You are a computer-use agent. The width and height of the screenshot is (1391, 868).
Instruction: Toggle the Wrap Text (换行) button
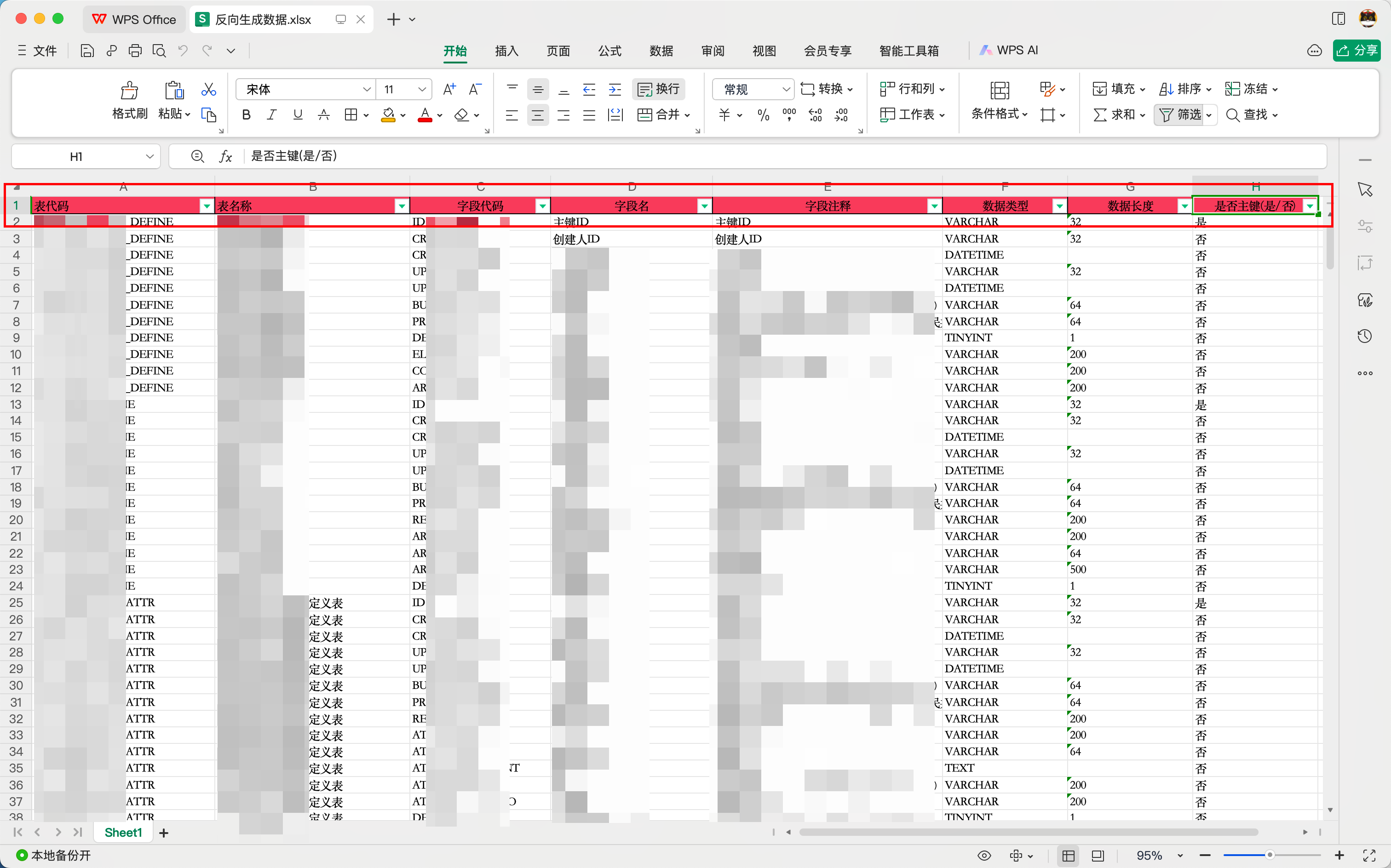659,89
